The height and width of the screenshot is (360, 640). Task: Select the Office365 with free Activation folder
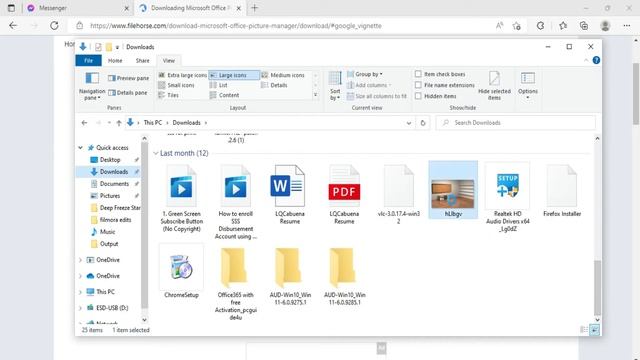click(x=236, y=284)
